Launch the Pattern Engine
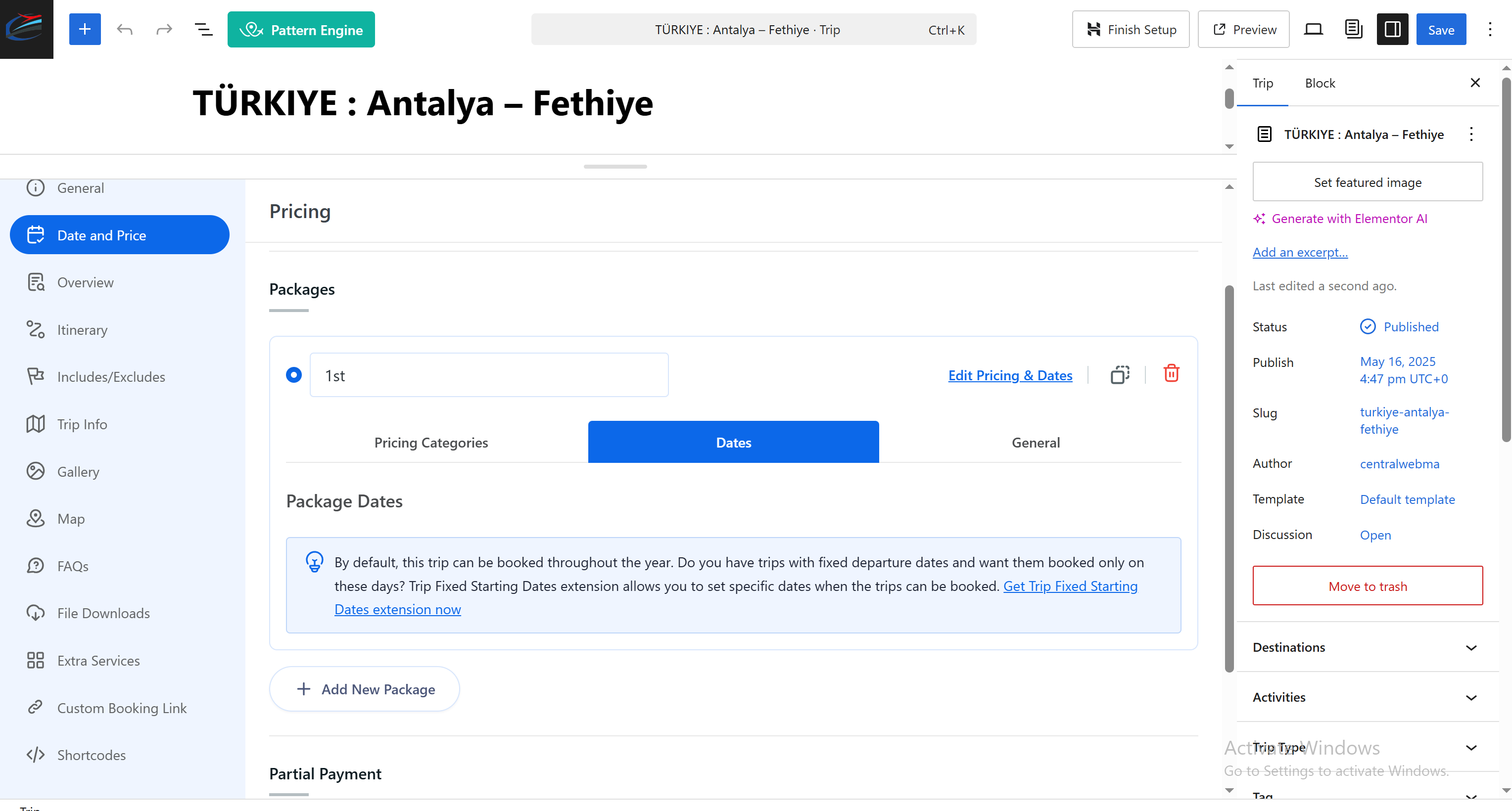The image size is (1512, 811). click(x=301, y=29)
